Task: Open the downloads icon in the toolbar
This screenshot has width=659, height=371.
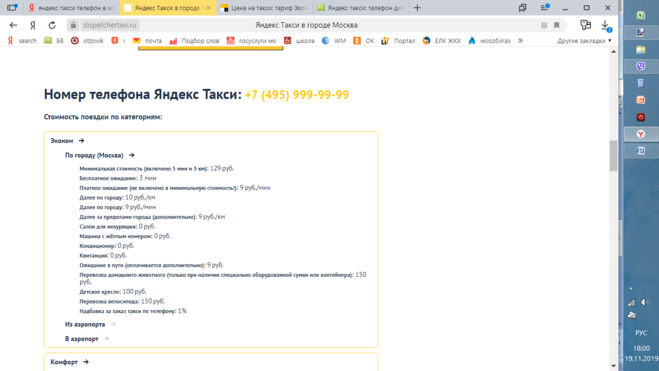Action: click(606, 25)
